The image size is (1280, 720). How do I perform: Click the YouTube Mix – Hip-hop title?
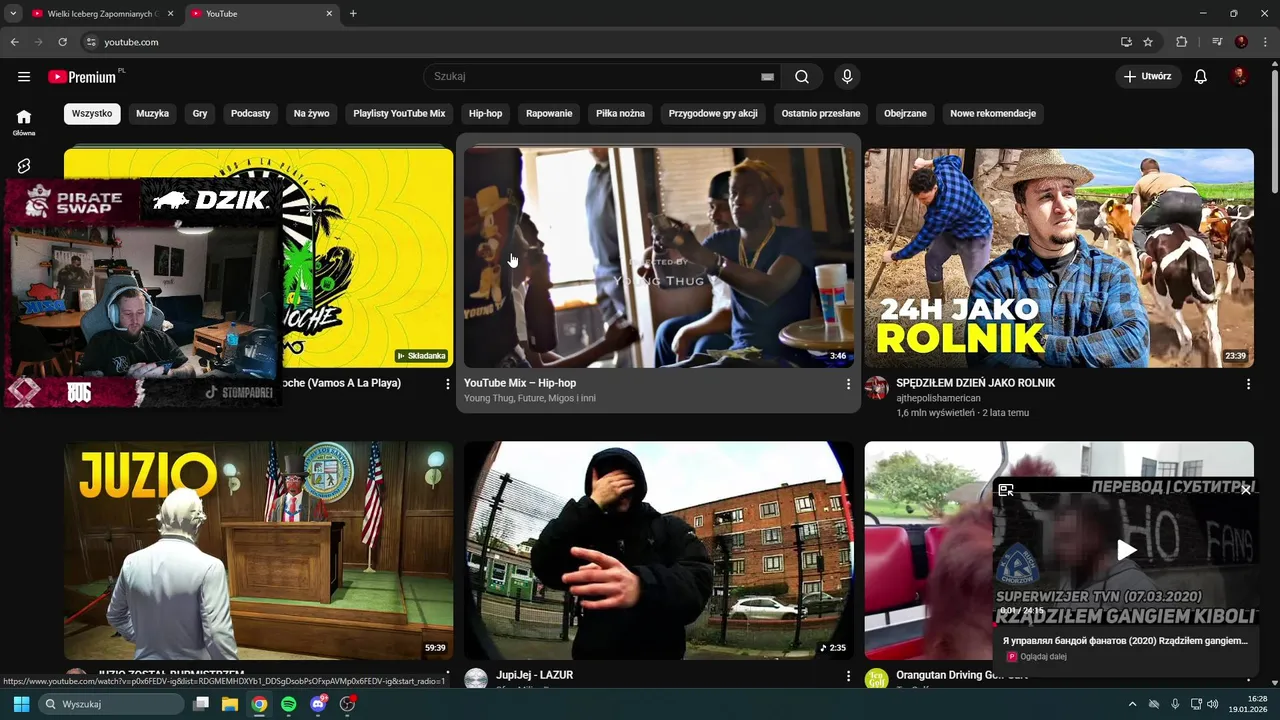click(520, 383)
